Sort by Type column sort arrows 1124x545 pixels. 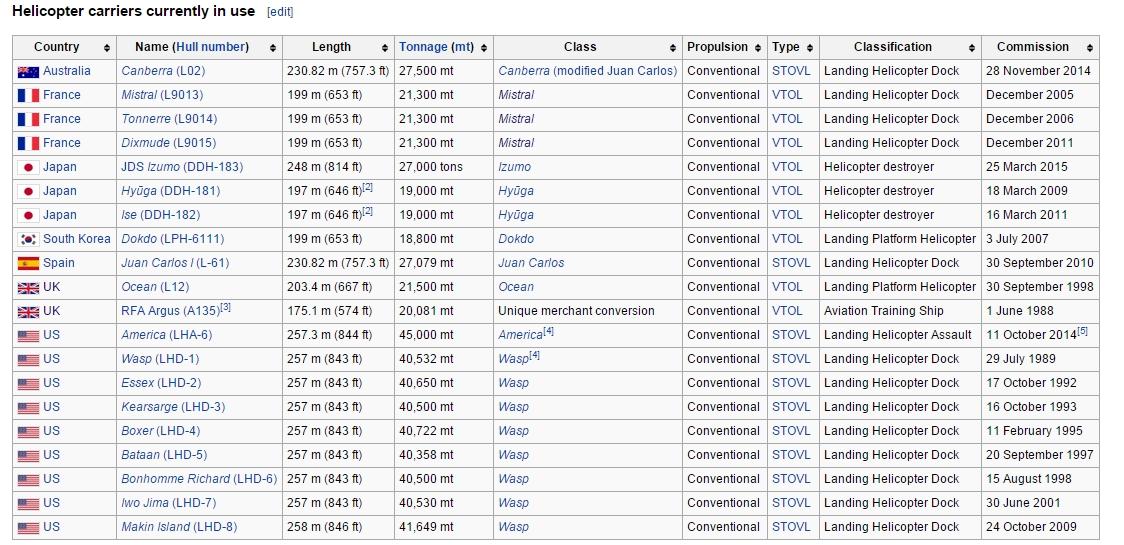coord(810,48)
